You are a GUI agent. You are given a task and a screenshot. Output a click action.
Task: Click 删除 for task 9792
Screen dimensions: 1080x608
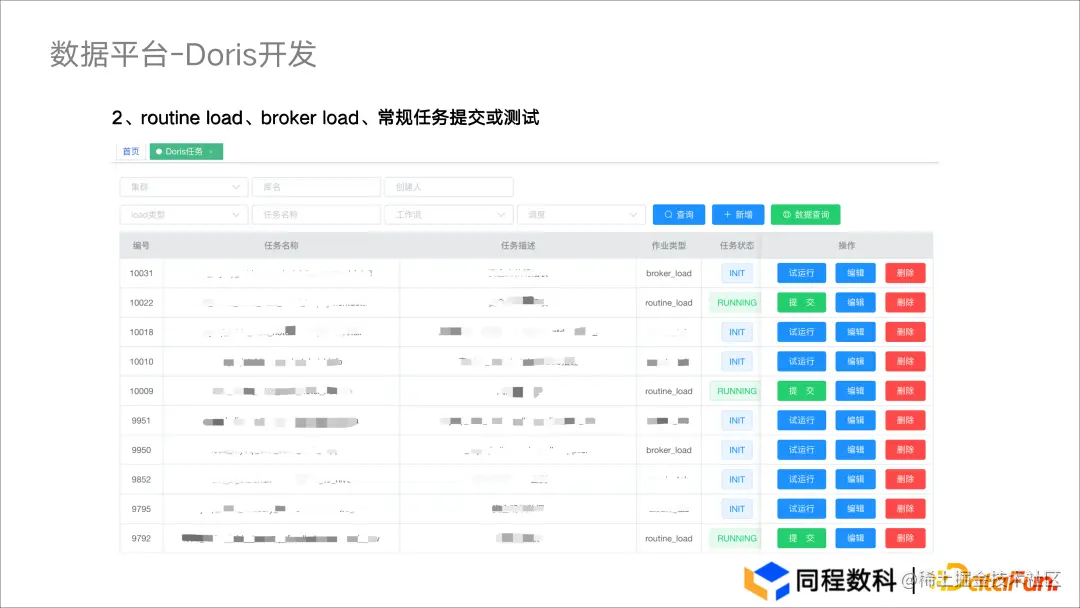tap(905, 538)
